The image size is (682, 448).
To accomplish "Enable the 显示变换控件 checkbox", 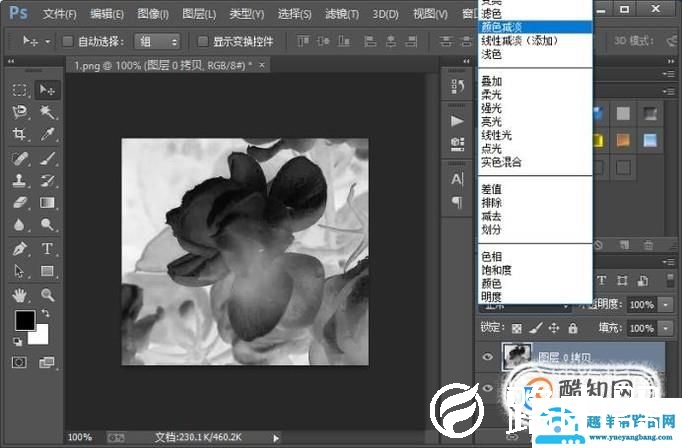I will pos(202,41).
